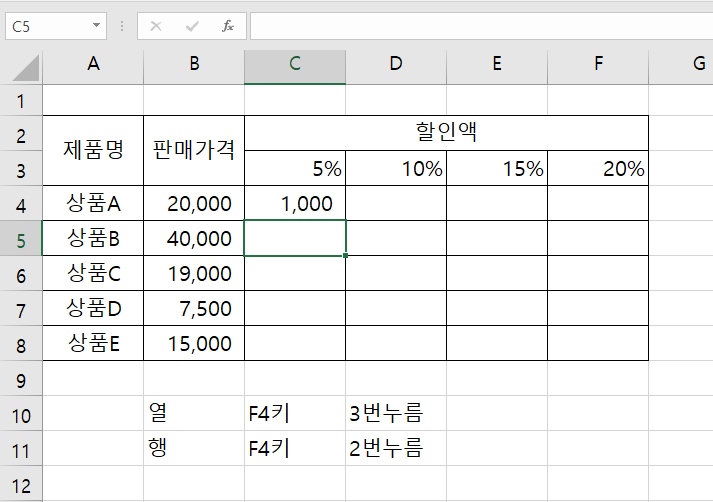
Task: Select the 열 cell in row 10
Action: pos(194,413)
